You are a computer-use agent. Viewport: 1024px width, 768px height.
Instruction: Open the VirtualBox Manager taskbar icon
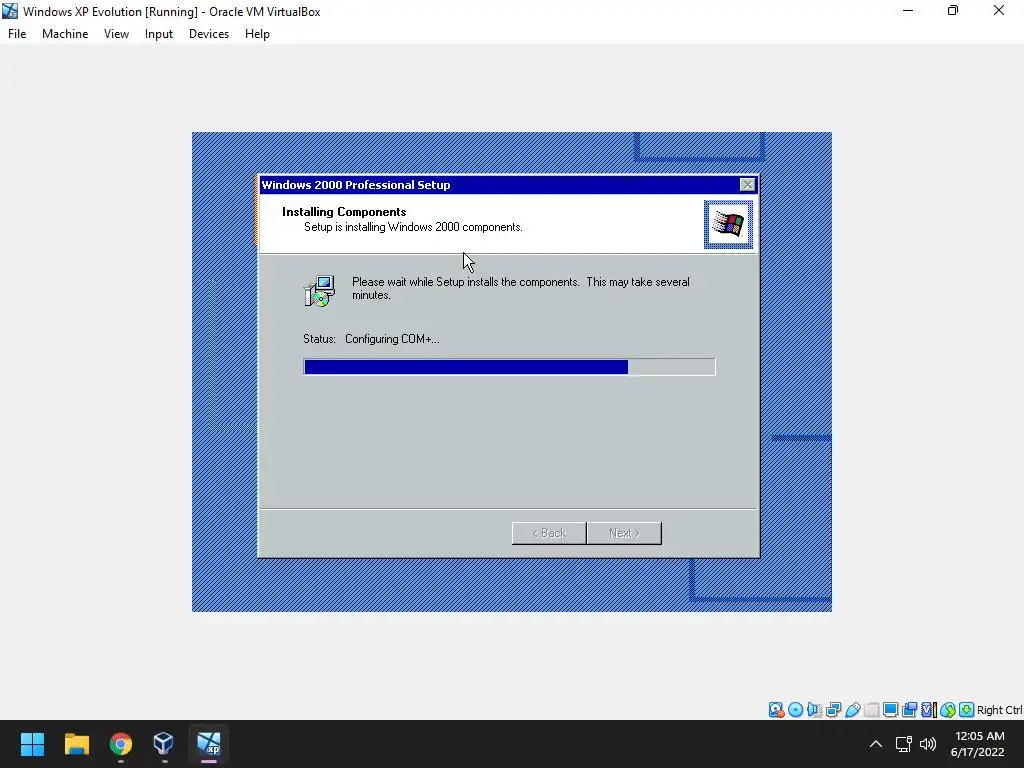coord(164,744)
